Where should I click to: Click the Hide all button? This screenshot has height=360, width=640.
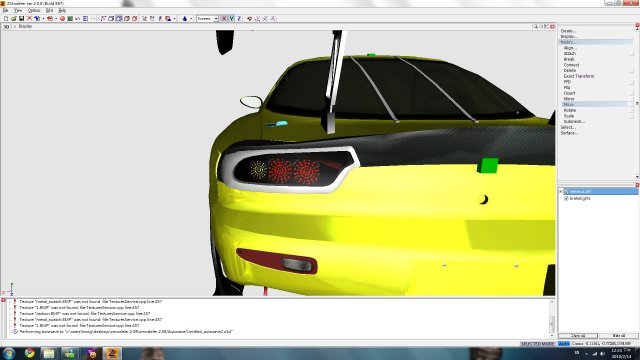618,336
